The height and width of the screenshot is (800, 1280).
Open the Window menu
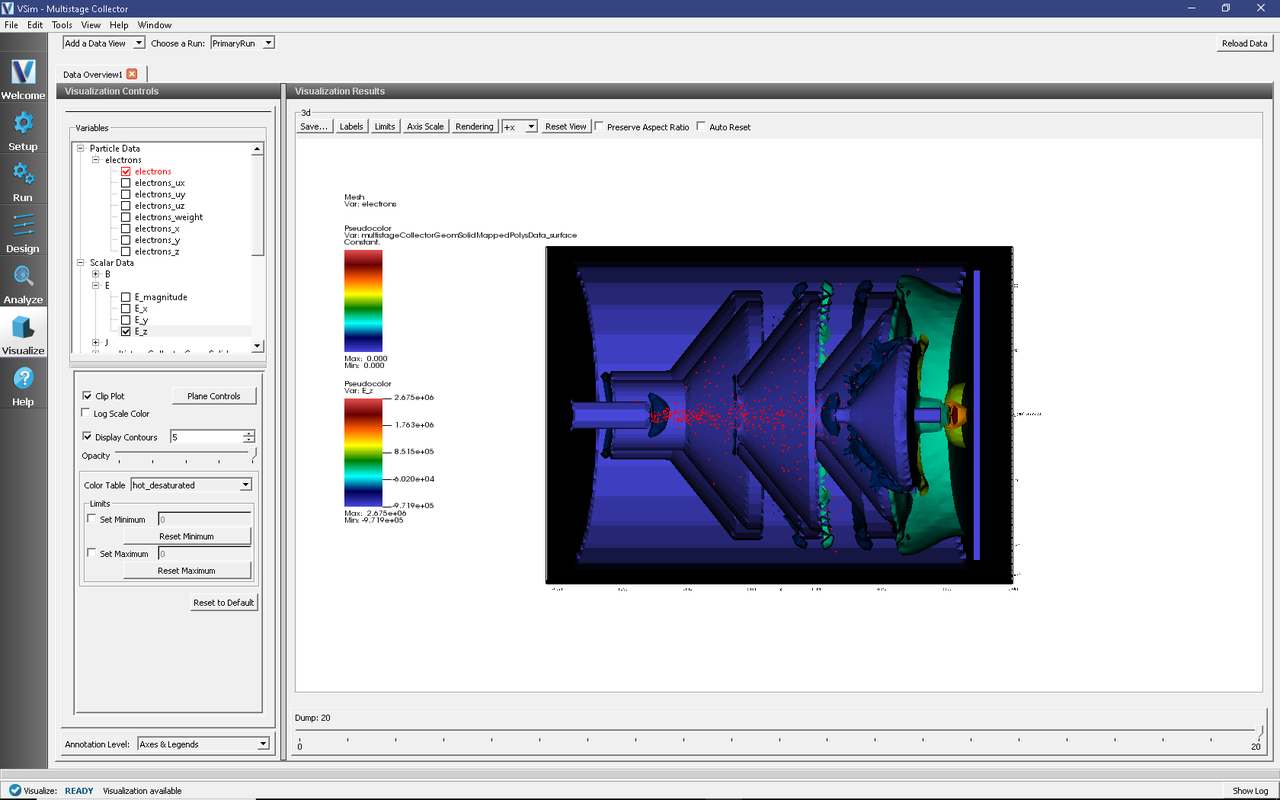click(x=155, y=25)
